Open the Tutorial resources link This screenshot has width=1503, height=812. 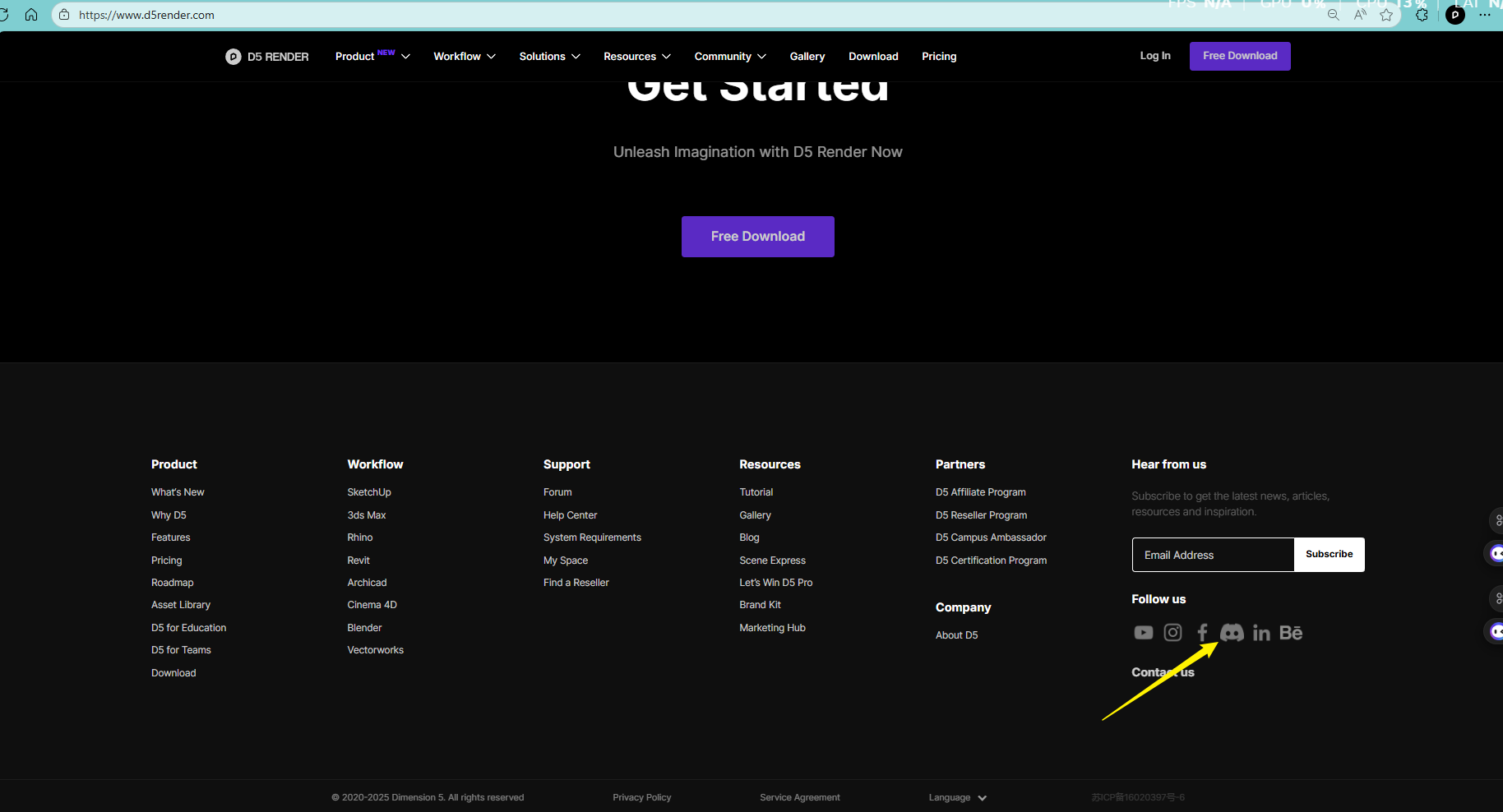coord(756,492)
